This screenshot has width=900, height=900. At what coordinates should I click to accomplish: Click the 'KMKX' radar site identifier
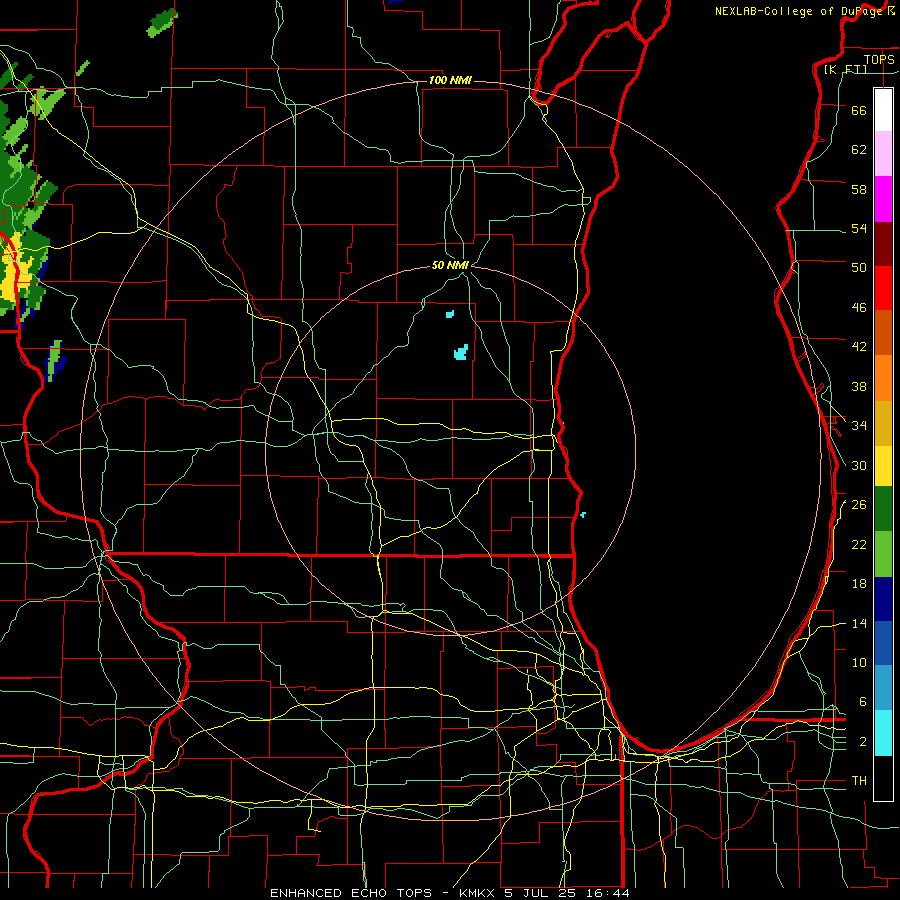479,893
